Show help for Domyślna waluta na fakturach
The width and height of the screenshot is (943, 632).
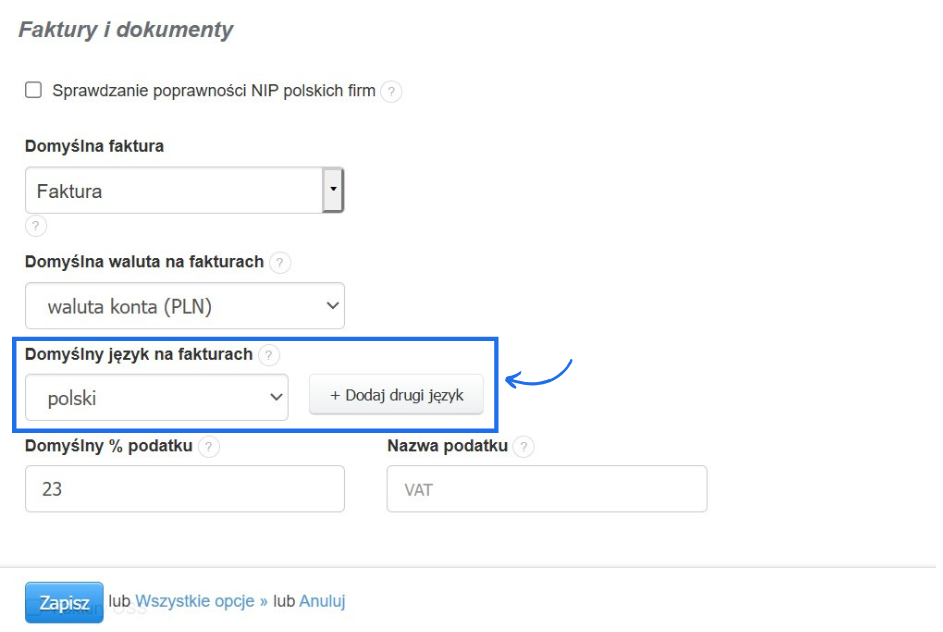coord(280,263)
